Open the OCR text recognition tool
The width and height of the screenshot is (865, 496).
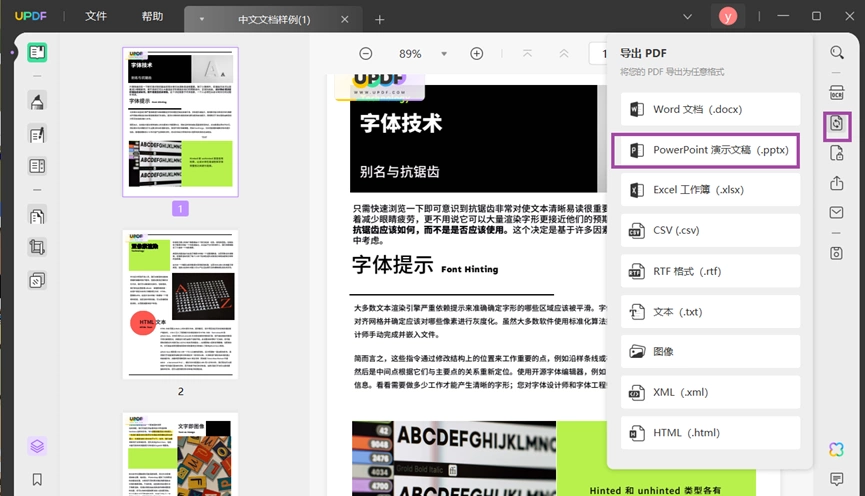[836, 92]
